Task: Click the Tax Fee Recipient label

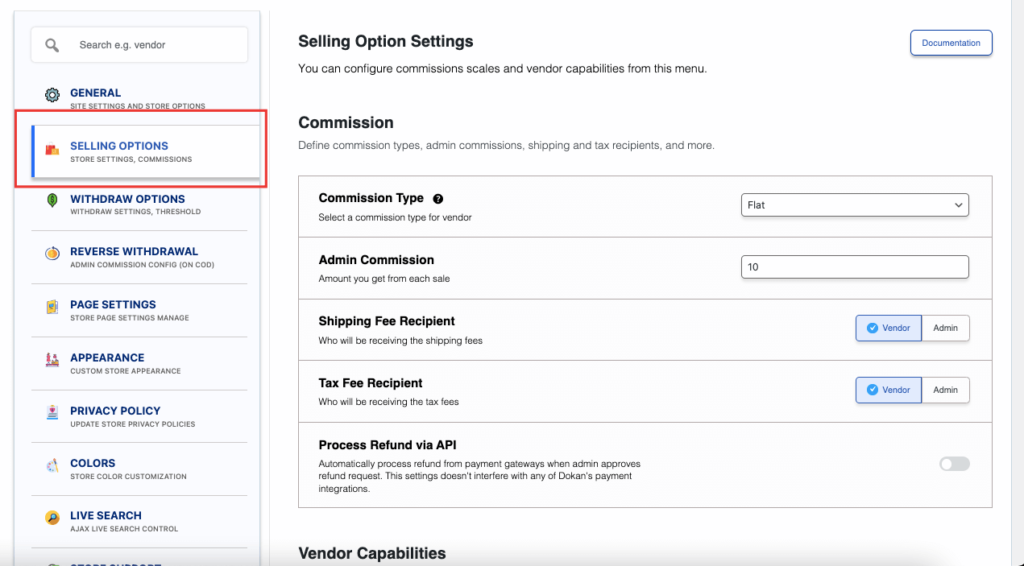Action: coord(370,383)
